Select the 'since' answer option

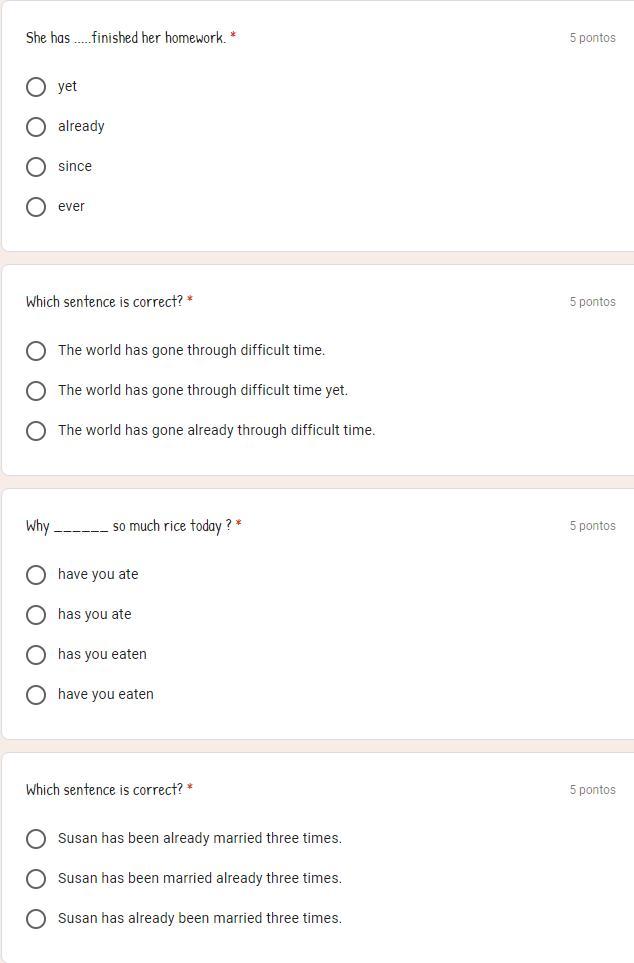pyautogui.click(x=36, y=167)
